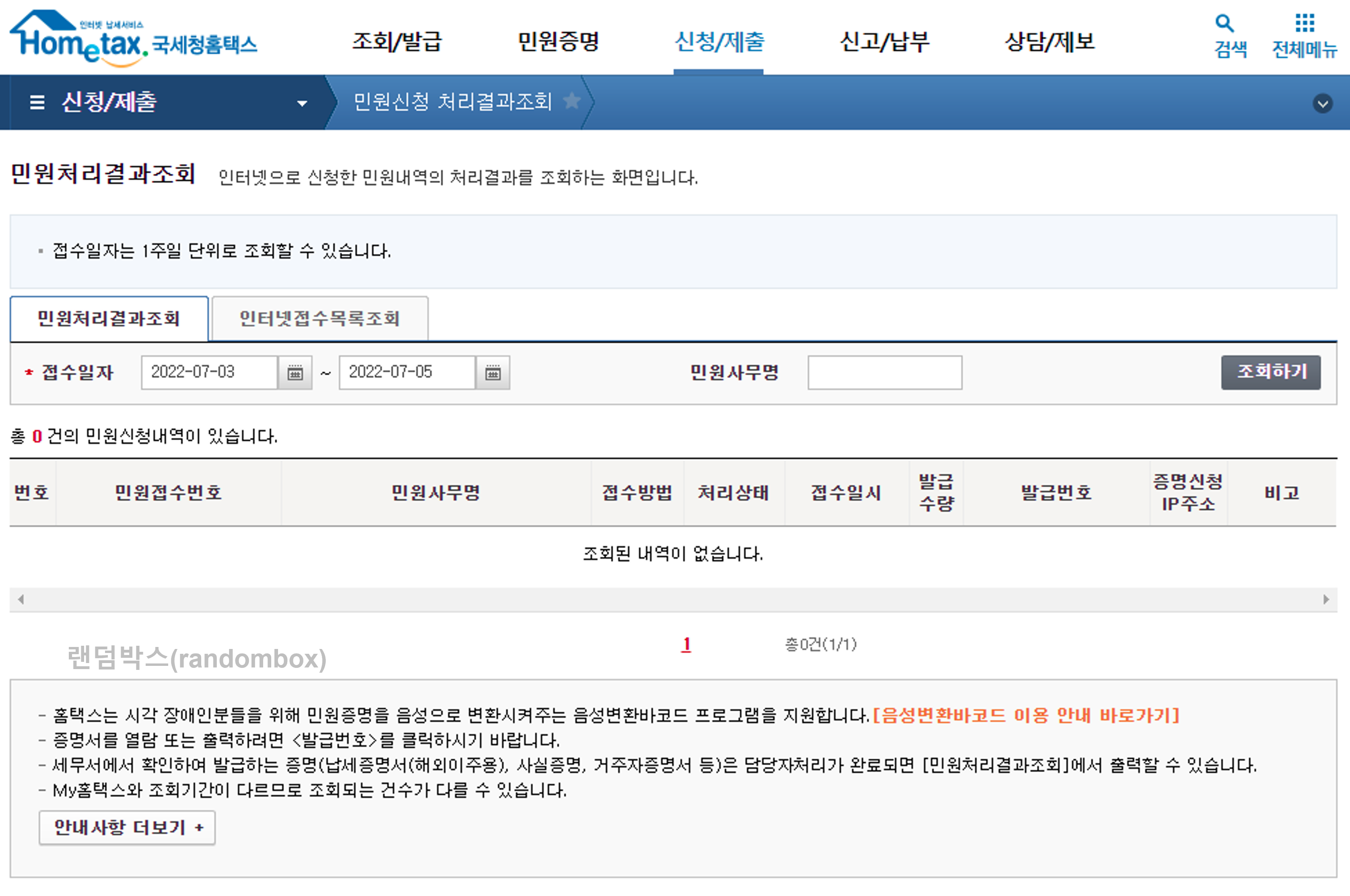Select page 1 in the pagination
The image size is (1350, 896).
click(685, 645)
